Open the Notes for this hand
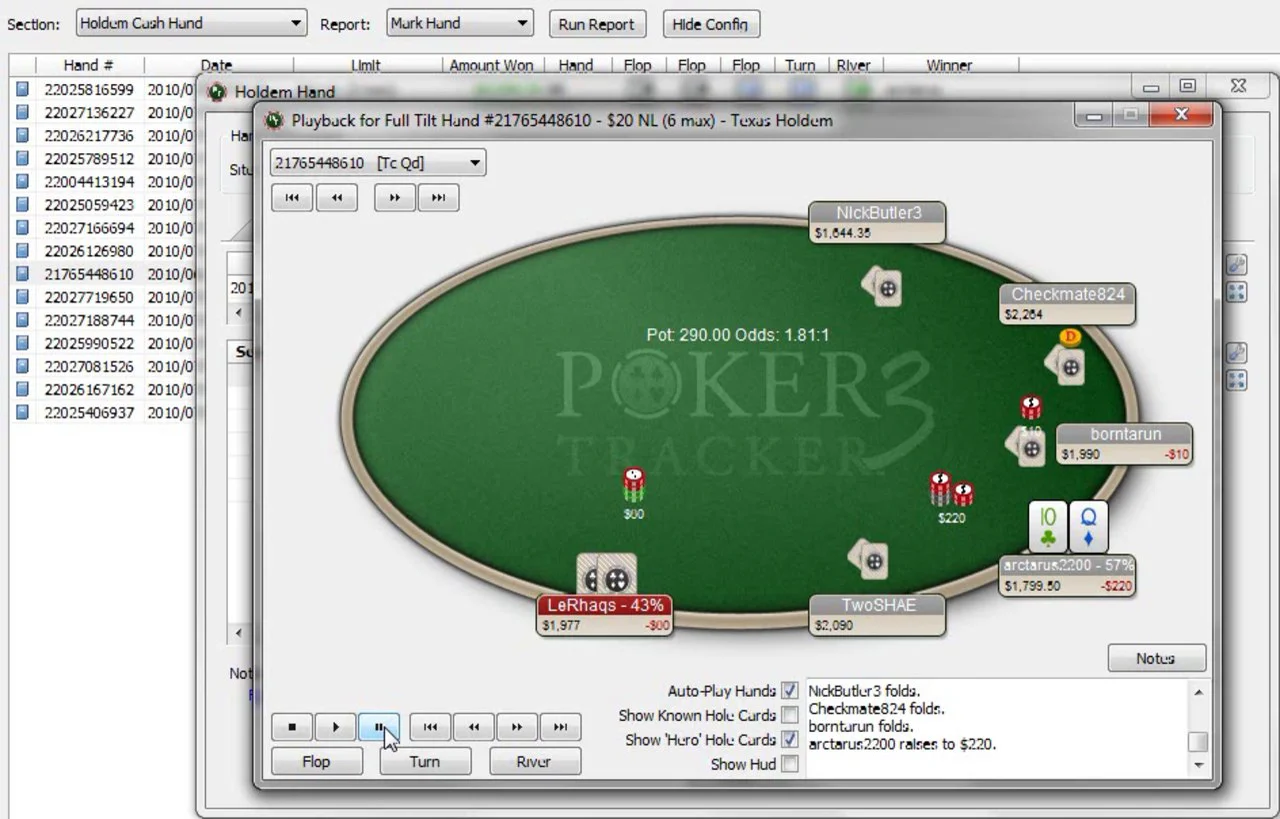This screenshot has height=819, width=1280. (x=1156, y=658)
